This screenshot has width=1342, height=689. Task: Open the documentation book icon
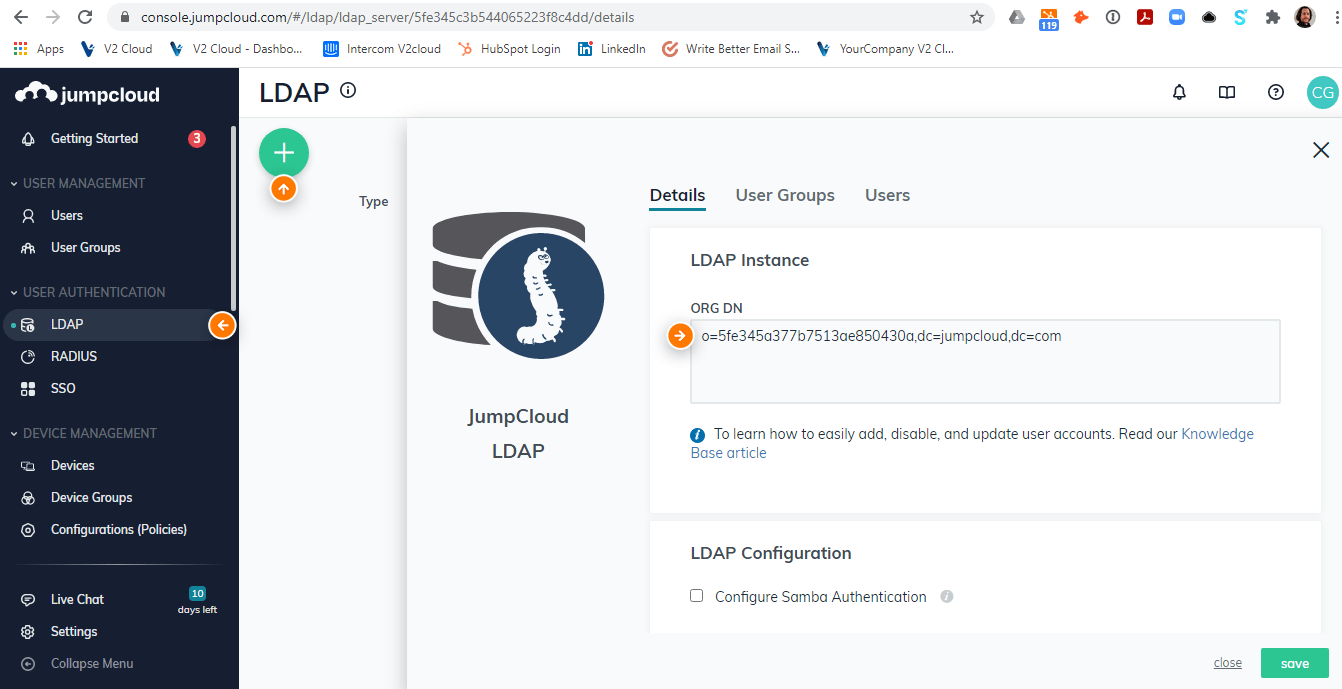pos(1227,92)
